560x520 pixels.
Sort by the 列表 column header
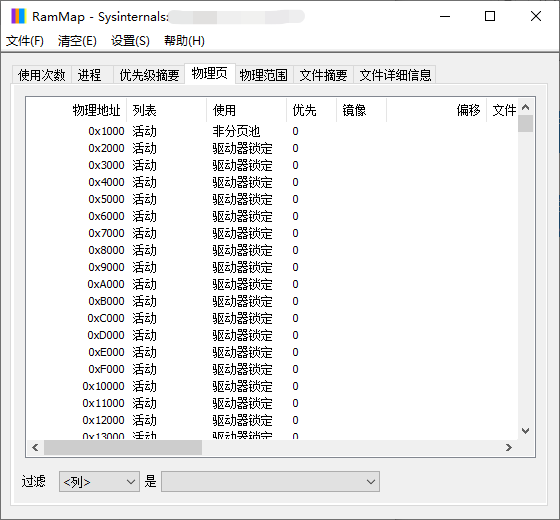click(166, 110)
